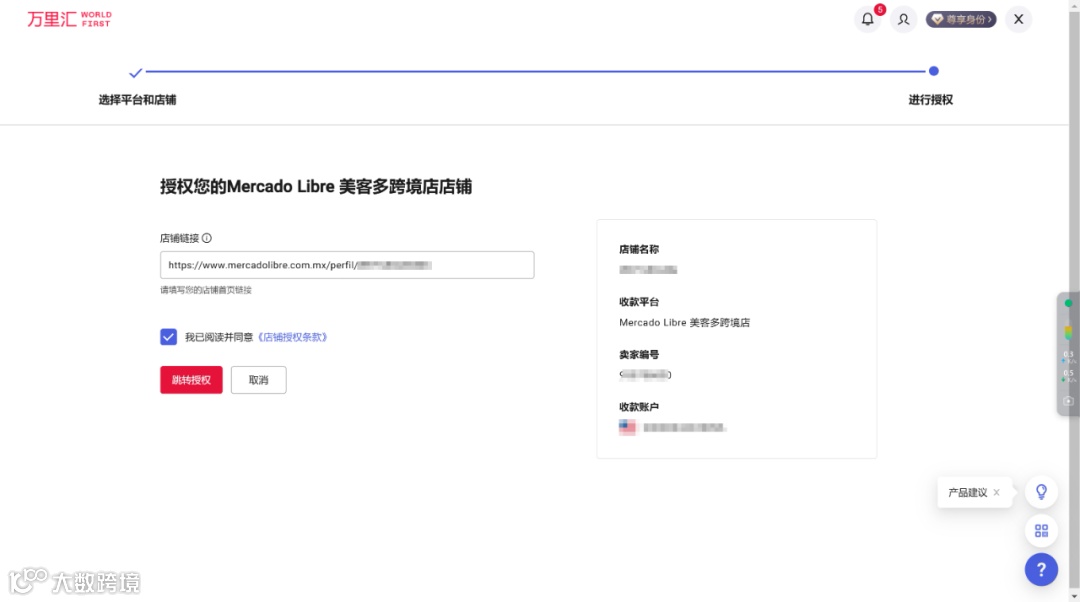Click the 收款账户 label
The width and height of the screenshot is (1080, 602).
pyautogui.click(x=638, y=407)
